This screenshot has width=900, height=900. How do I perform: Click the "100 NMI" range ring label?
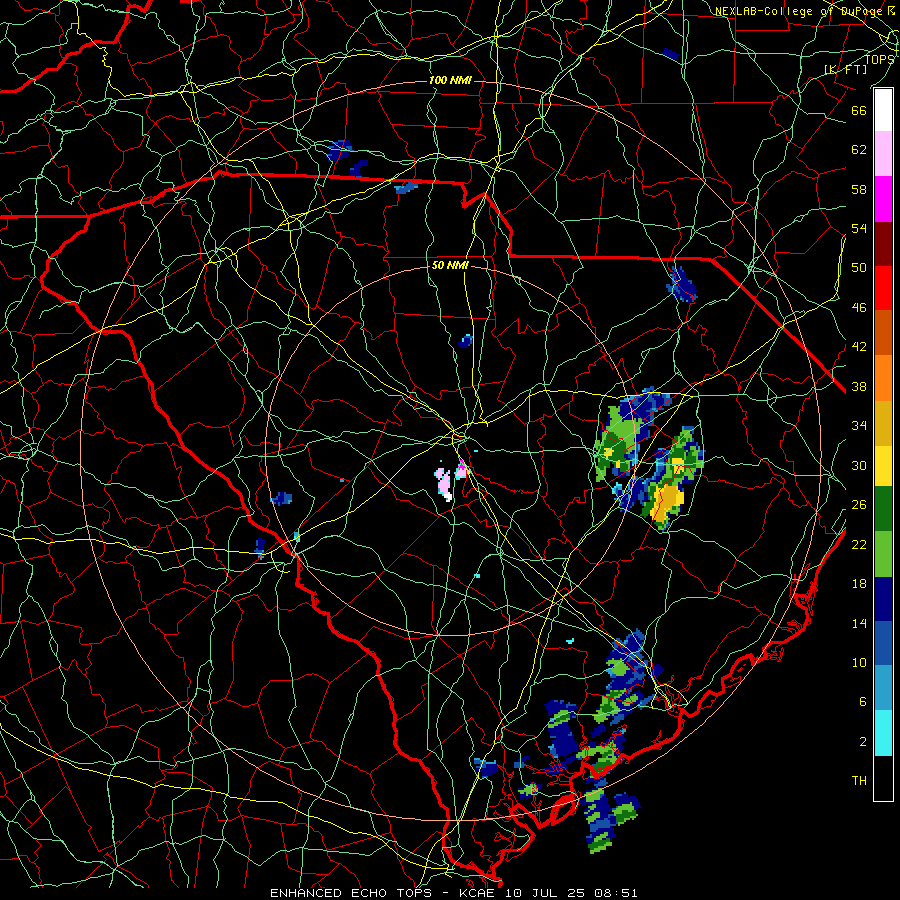coord(450,80)
